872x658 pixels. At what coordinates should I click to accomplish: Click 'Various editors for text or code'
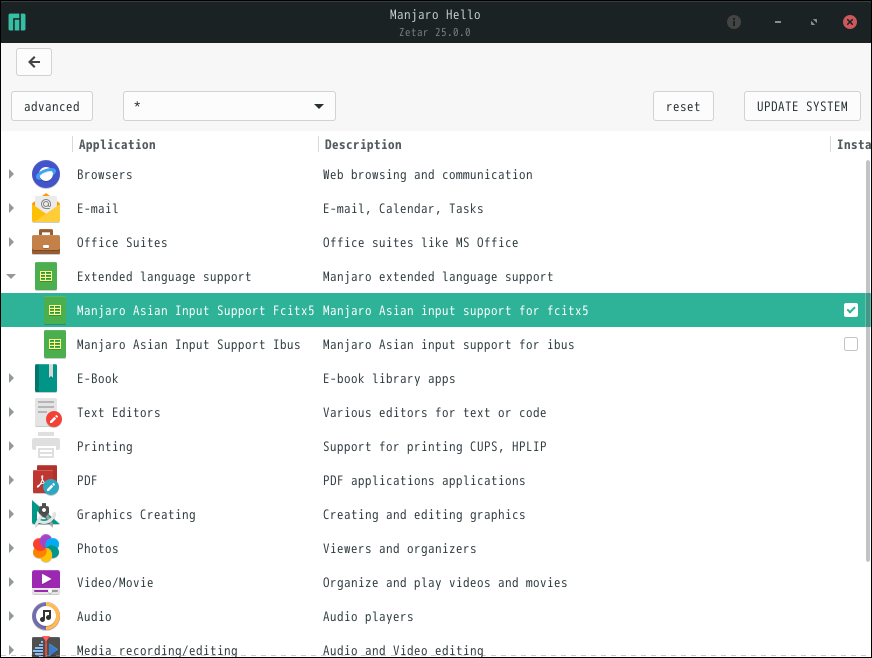coord(434,412)
